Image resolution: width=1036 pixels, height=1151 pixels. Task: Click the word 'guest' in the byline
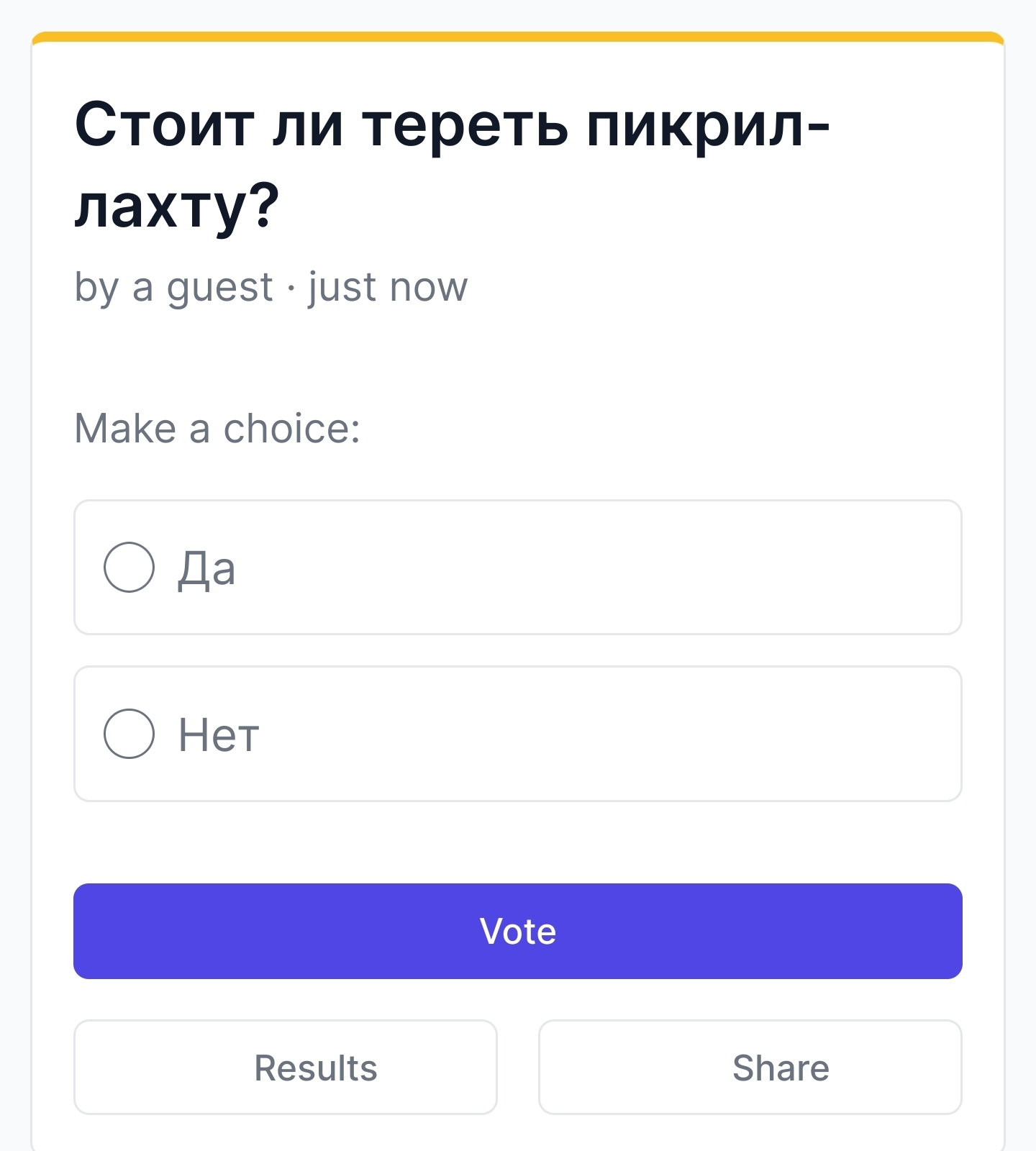pyautogui.click(x=219, y=288)
